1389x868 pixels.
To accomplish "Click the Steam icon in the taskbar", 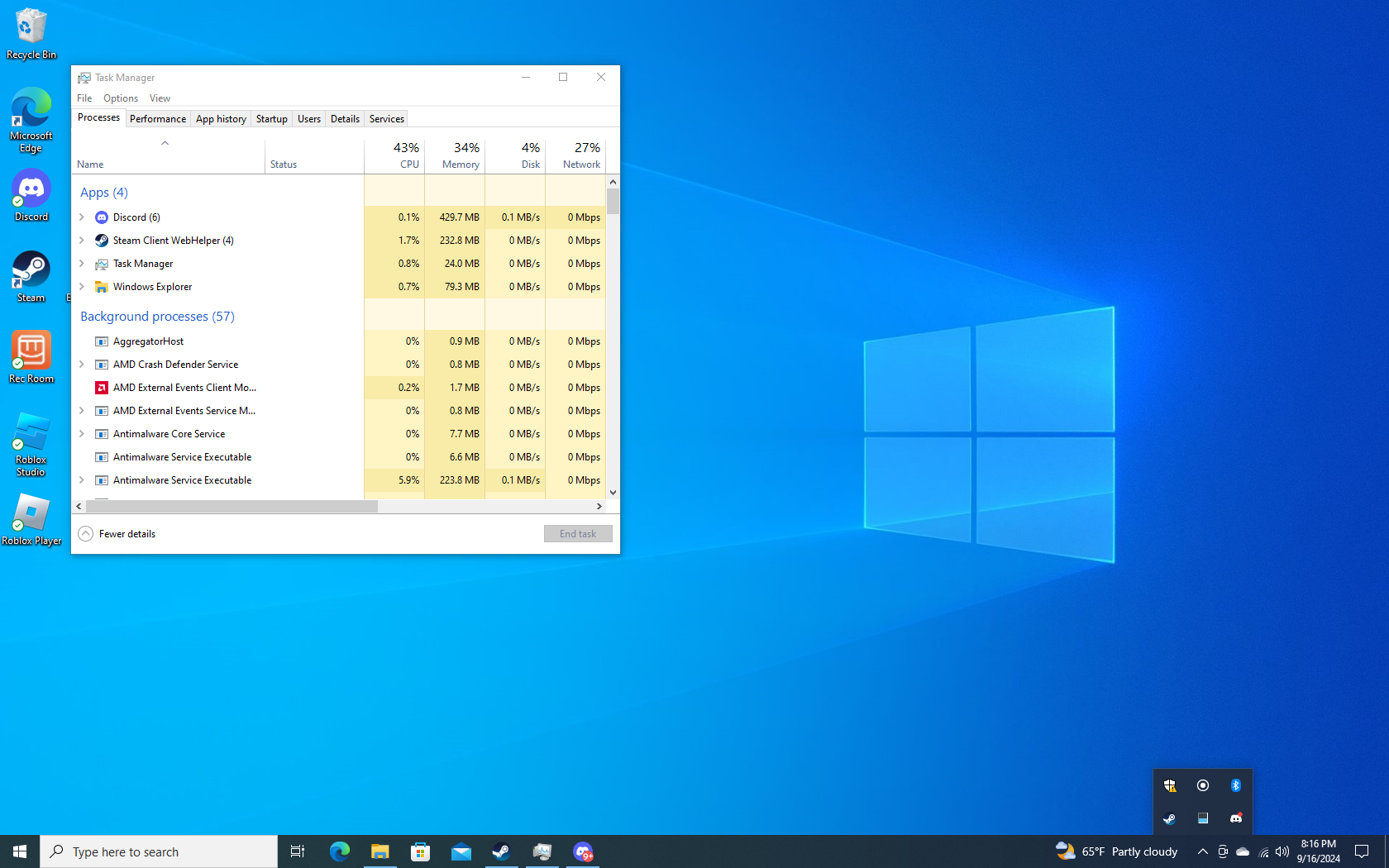I will click(x=502, y=851).
